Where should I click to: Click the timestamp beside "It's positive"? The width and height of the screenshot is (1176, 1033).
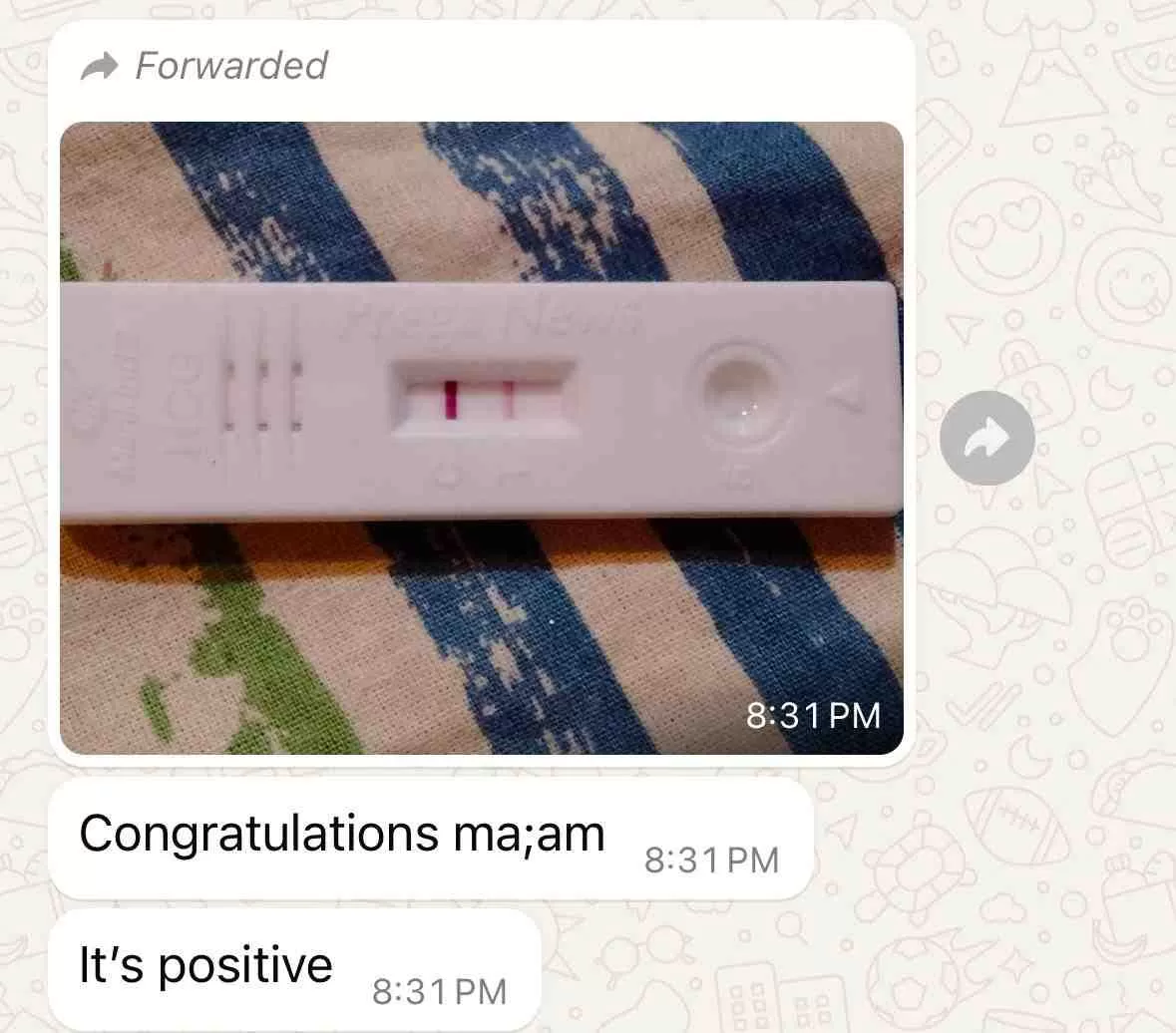439,992
